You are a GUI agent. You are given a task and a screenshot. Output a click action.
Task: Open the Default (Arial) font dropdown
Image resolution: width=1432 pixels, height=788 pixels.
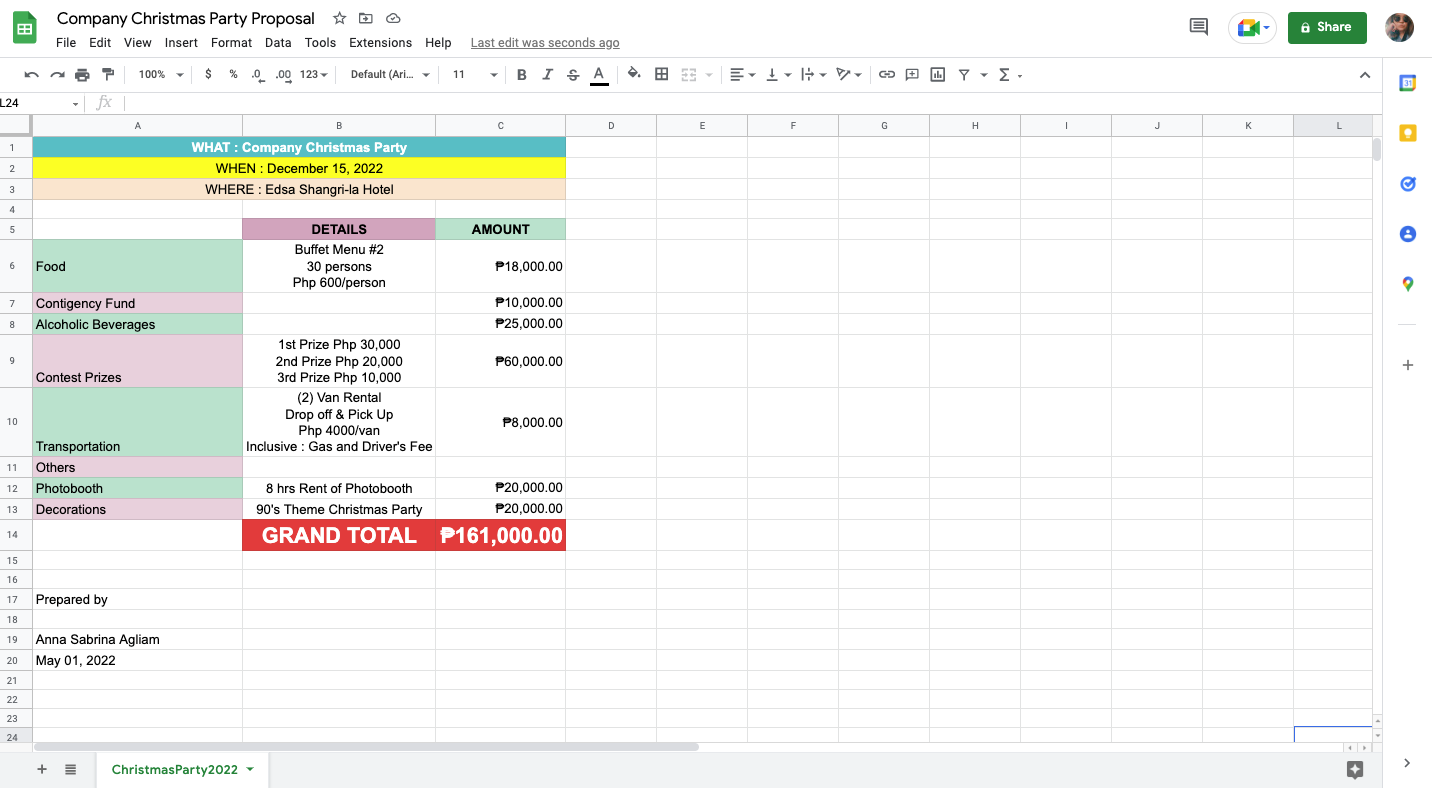click(390, 75)
